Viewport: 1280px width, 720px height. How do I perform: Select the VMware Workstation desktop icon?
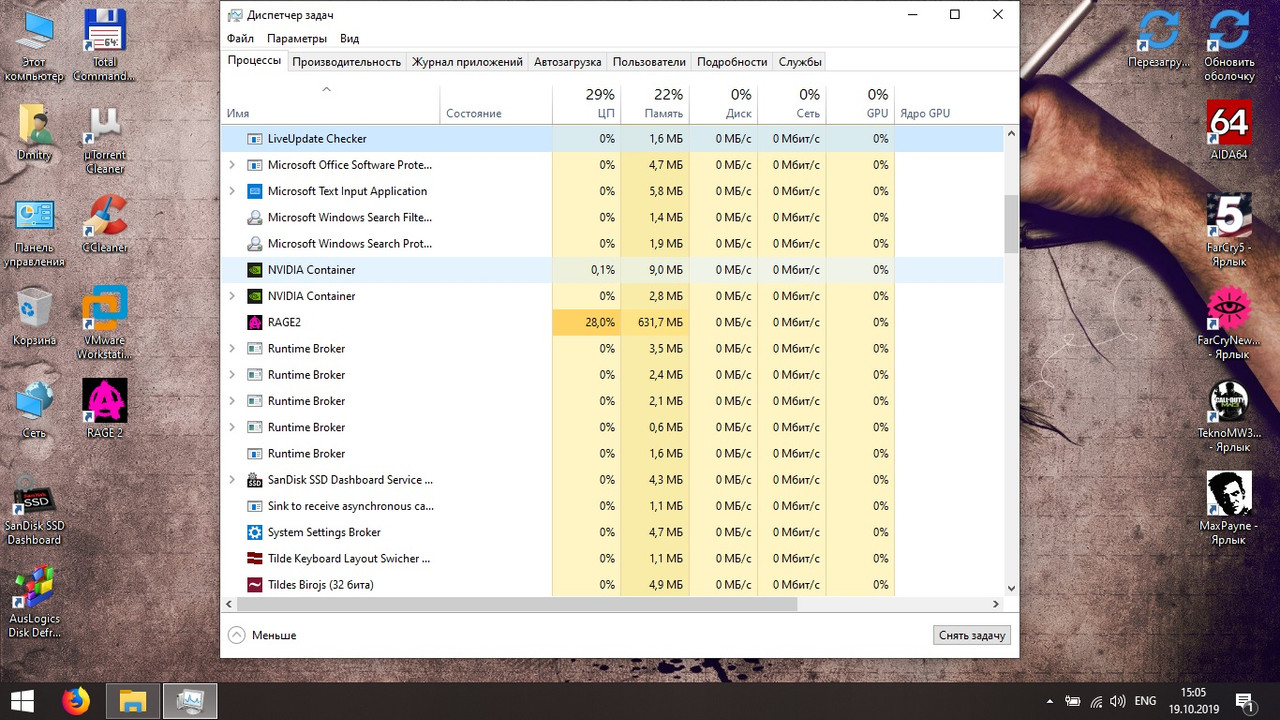[x=104, y=322]
